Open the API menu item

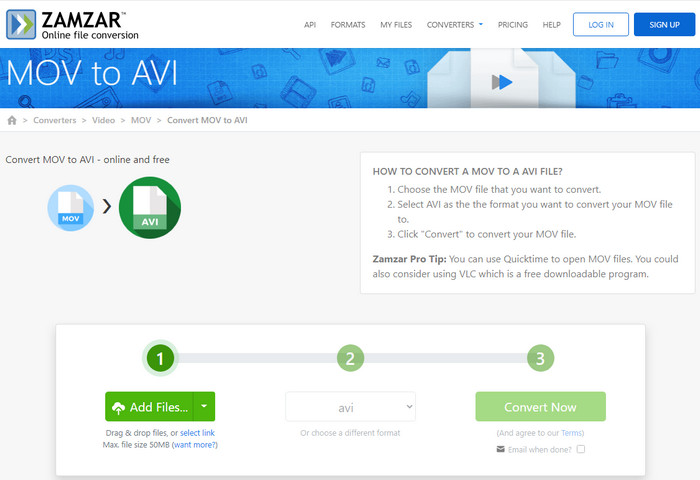coord(310,25)
